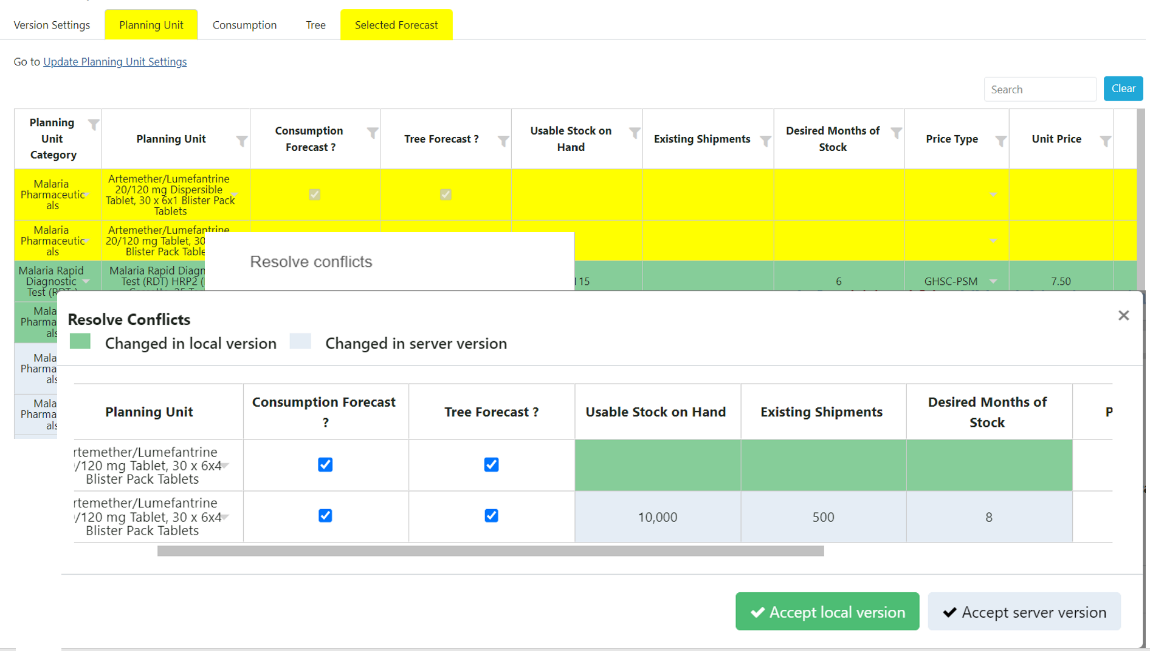
Task: Open Price Type column filter
Action: 1000,141
